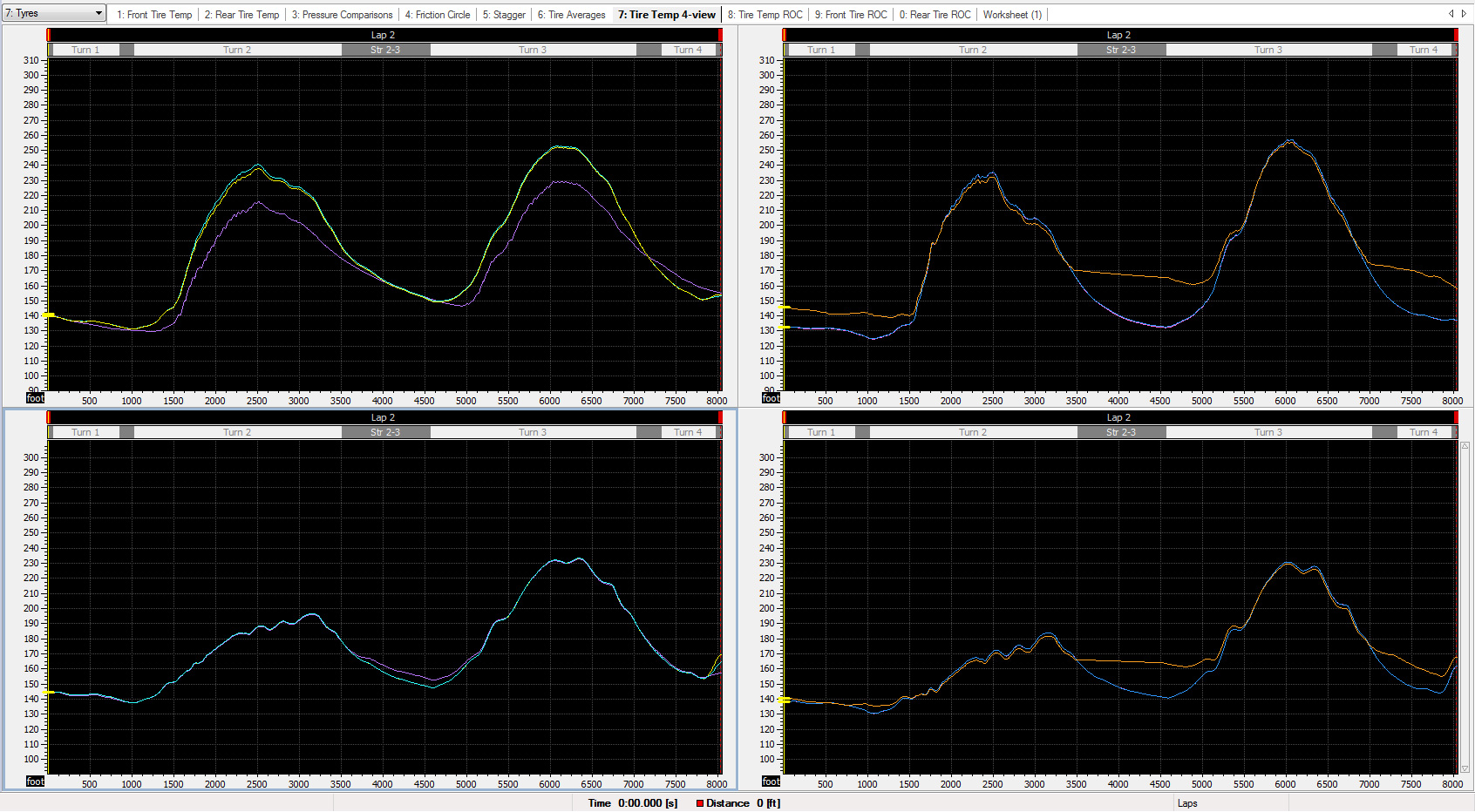Select the "3: Pressure Comparisons" tab
This screenshot has width=1475, height=812.
342,14
